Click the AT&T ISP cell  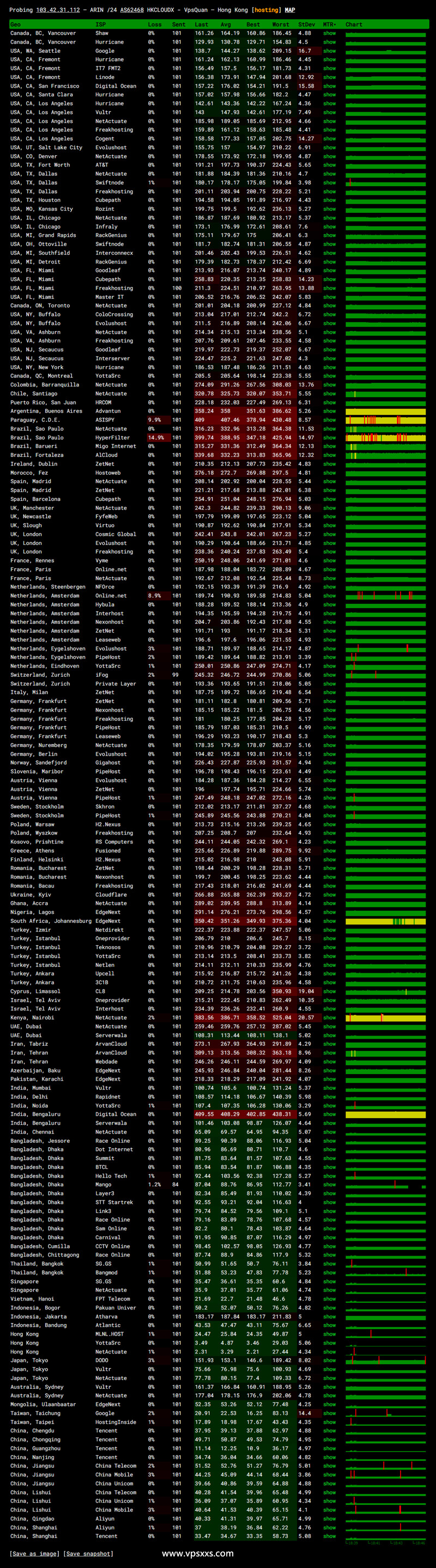(x=102, y=165)
